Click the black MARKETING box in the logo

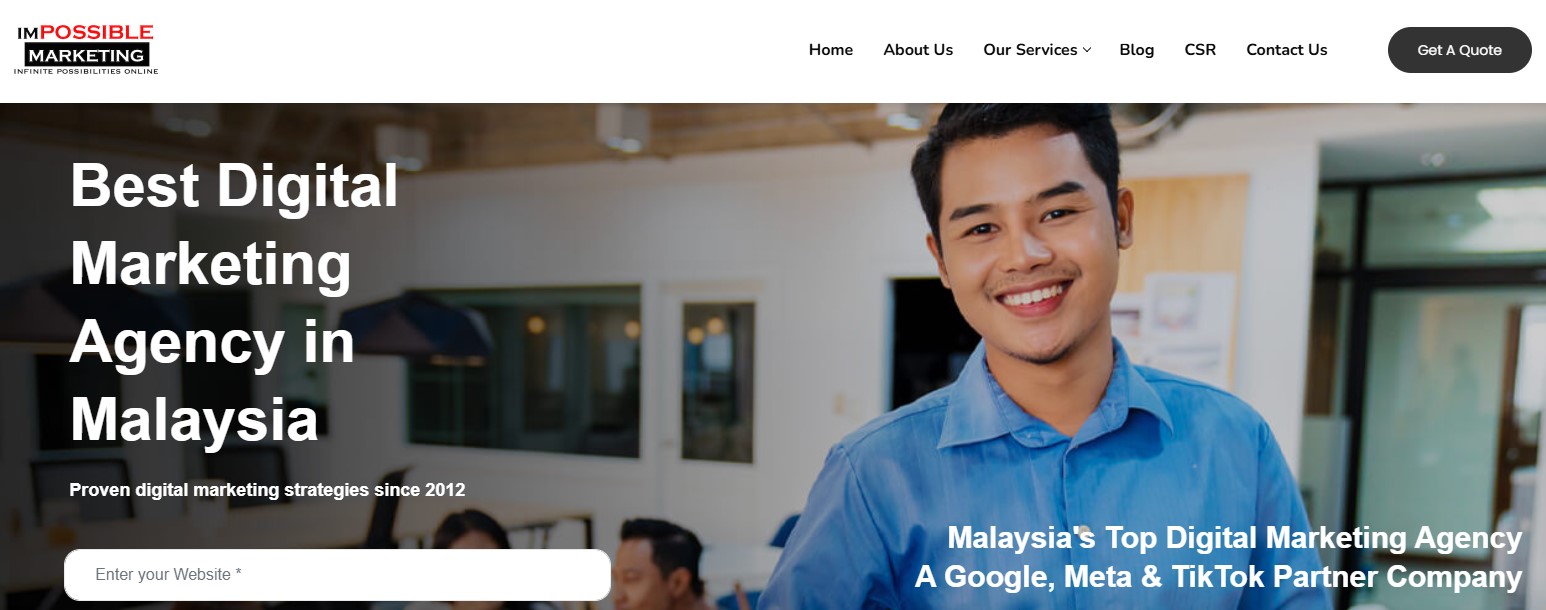click(87, 55)
